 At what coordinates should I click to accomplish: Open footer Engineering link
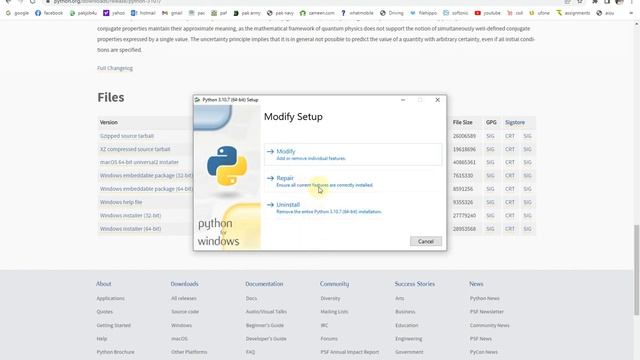tap(408, 339)
